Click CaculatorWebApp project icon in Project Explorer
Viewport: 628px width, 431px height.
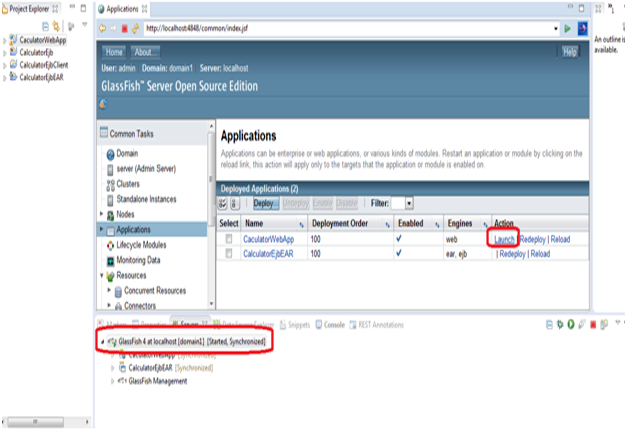coord(13,39)
